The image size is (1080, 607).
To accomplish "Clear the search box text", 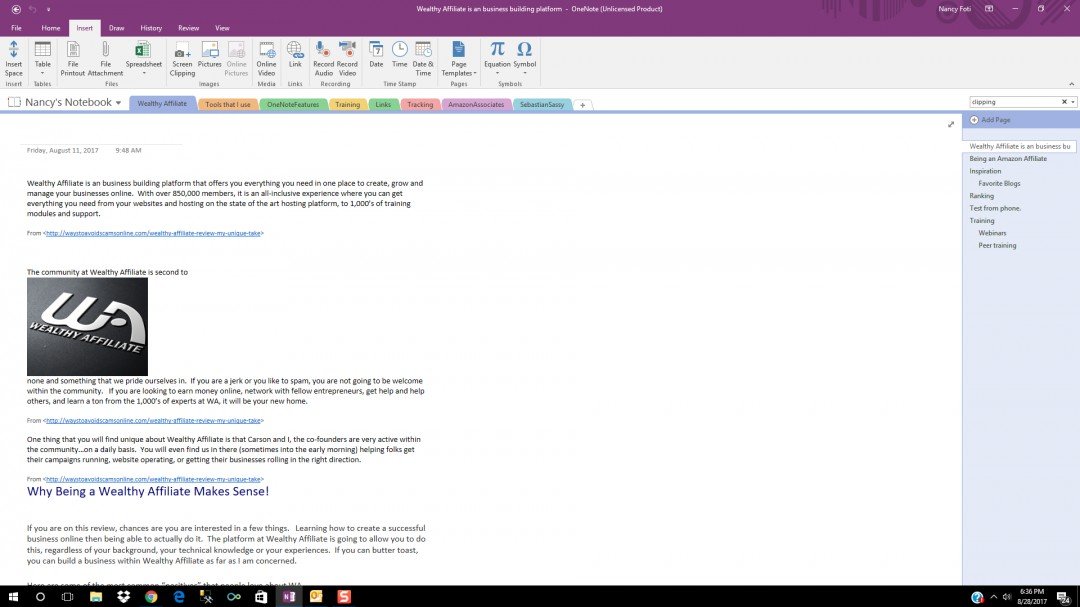I will coord(1064,102).
